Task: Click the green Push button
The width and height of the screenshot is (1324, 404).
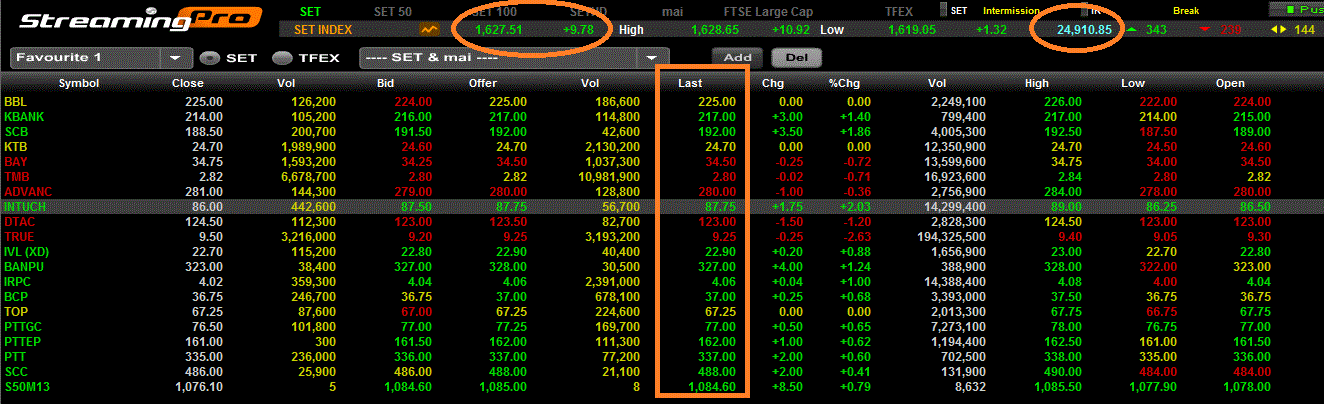Action: pyautogui.click(x=1296, y=9)
